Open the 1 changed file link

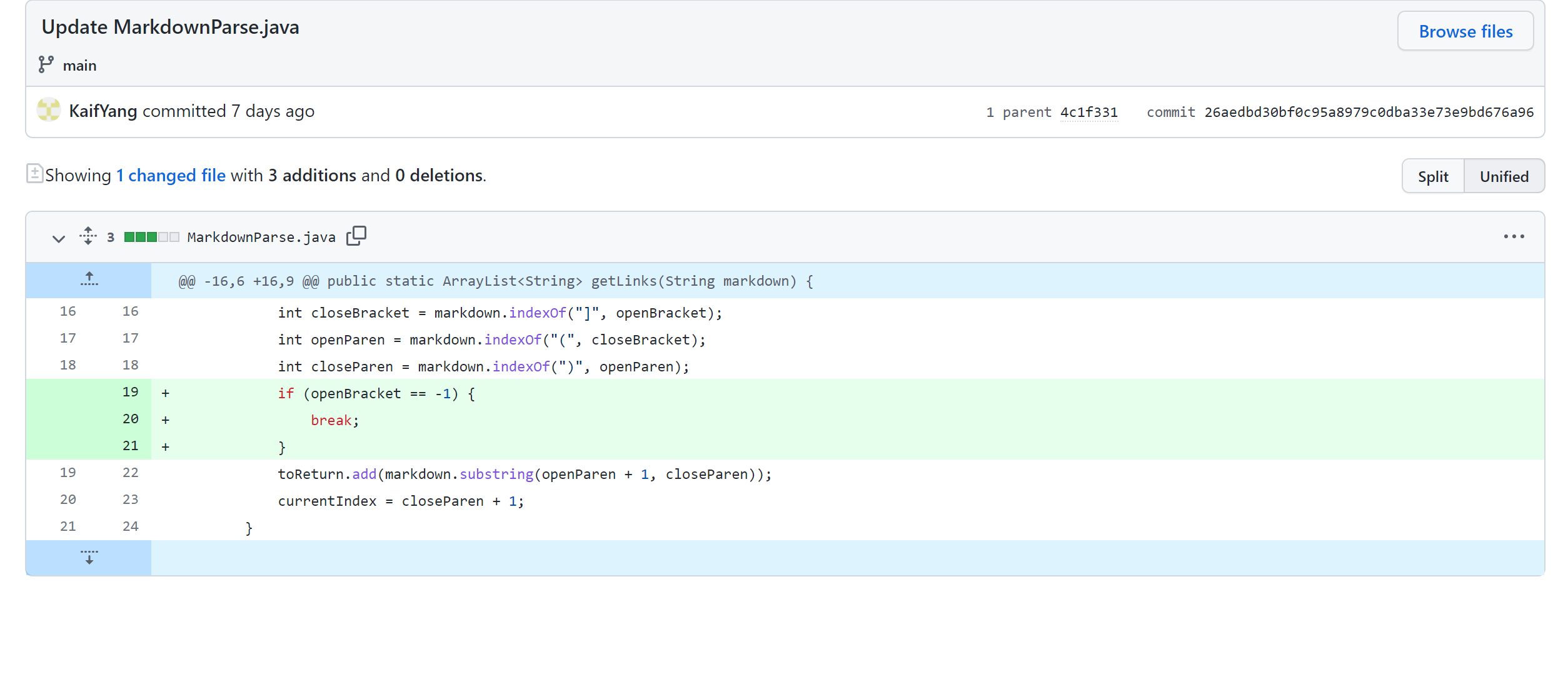(x=171, y=175)
